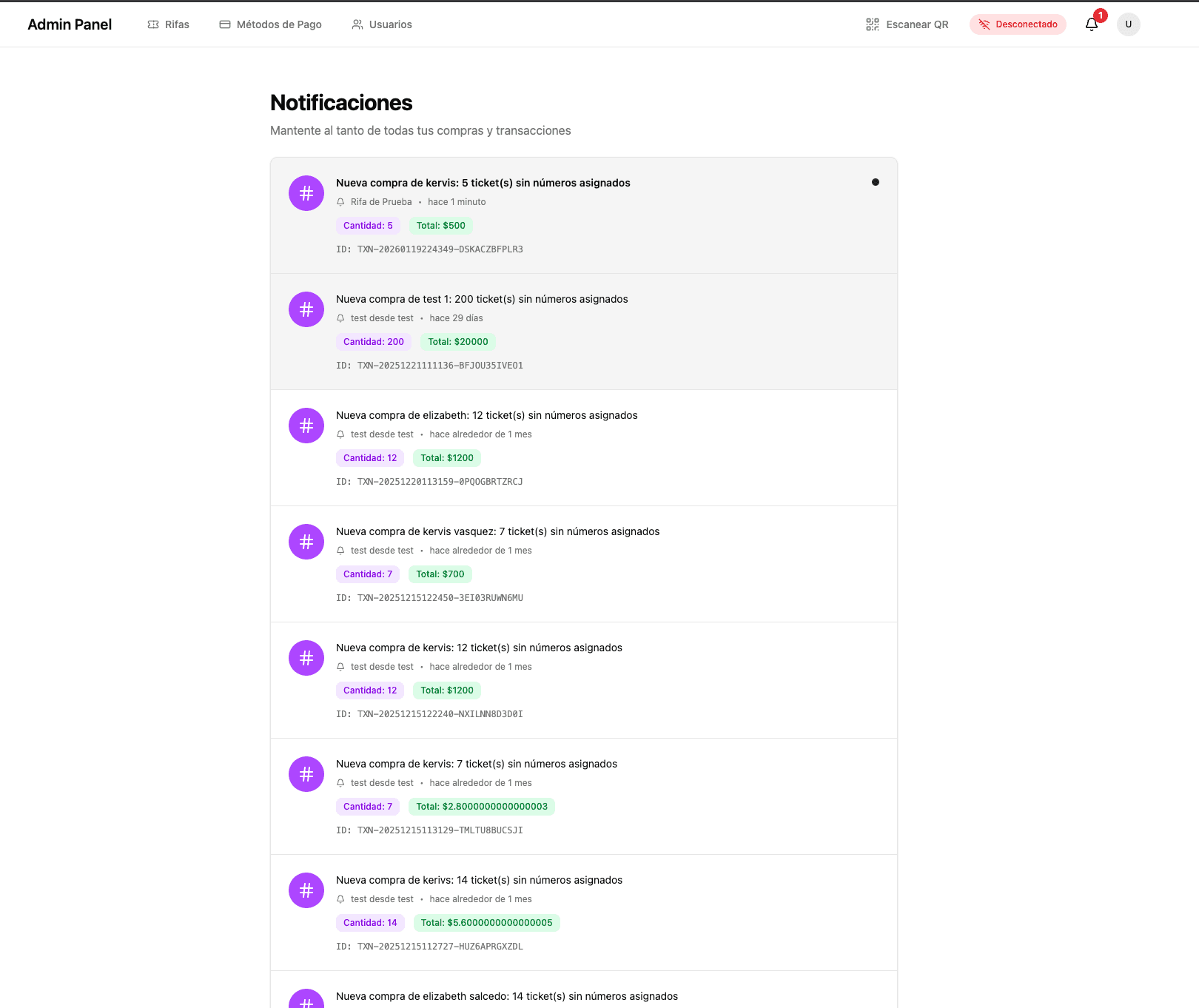Click the disconnected status icon

click(984, 24)
